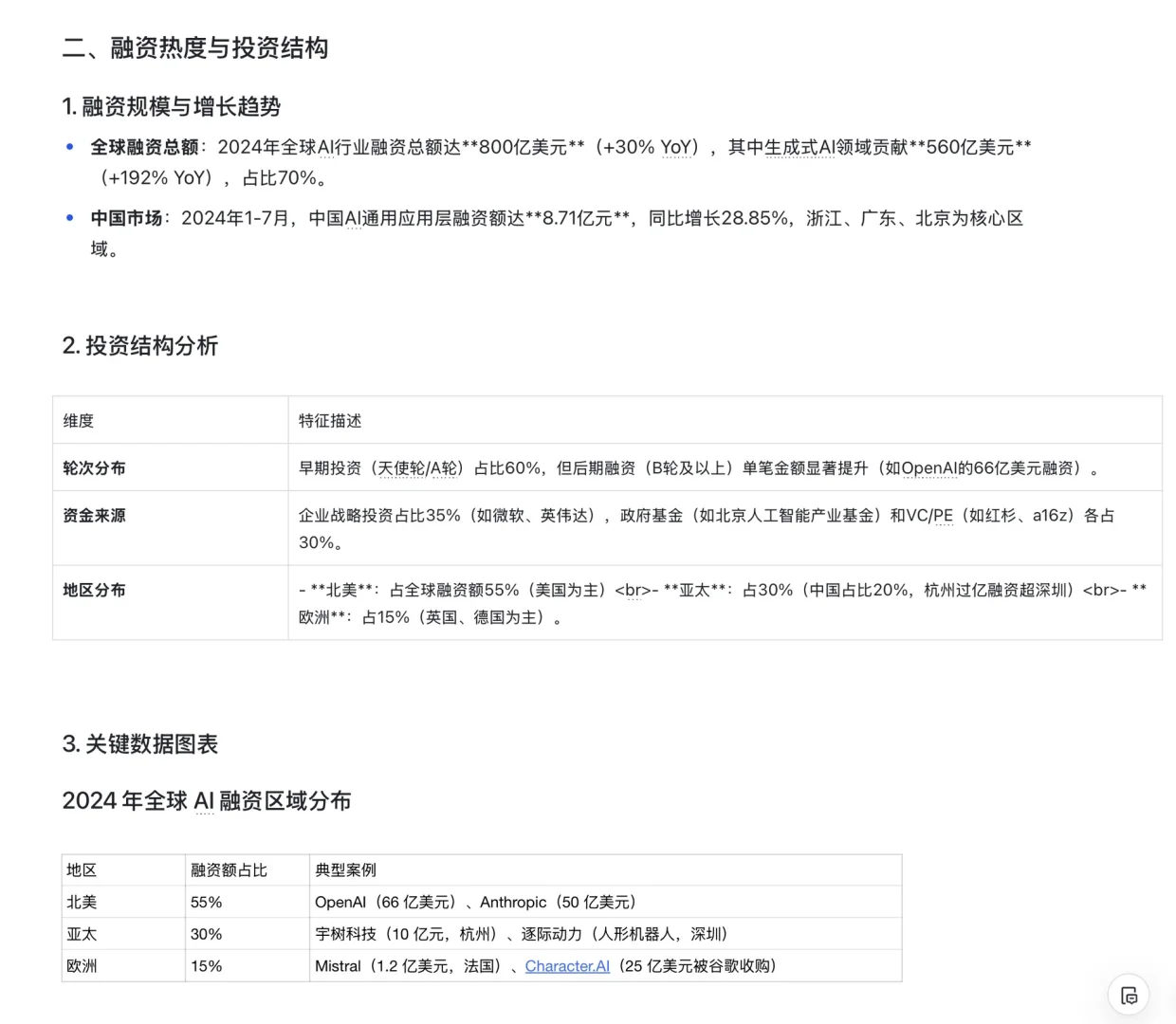Click subheading 3. 关键数据图表
Screen dimensions: 1176x1024
point(140,744)
